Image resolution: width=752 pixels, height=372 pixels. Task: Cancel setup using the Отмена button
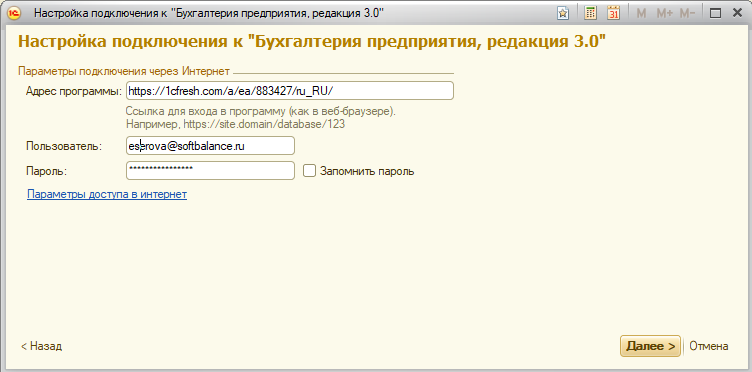click(x=708, y=346)
